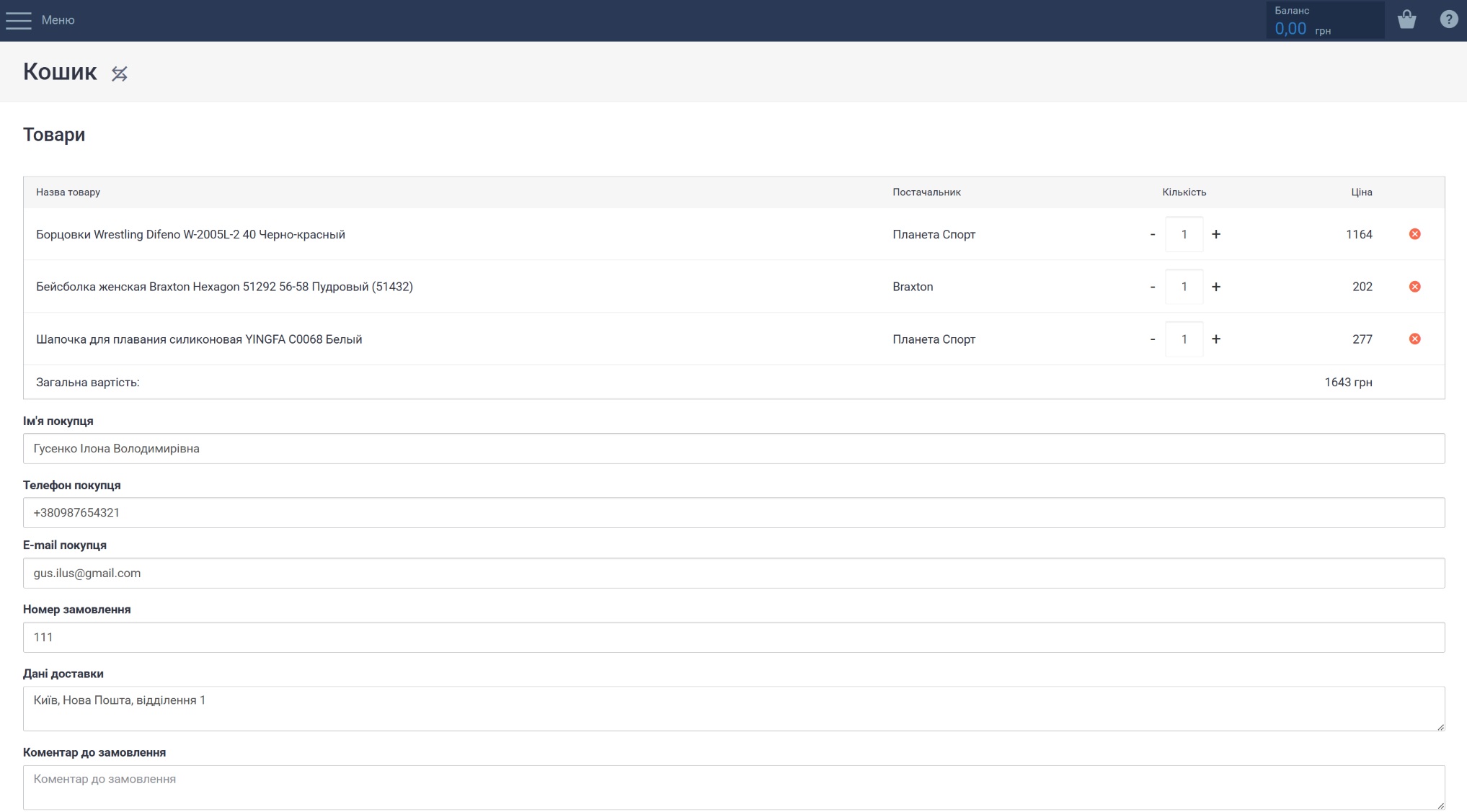This screenshot has width=1467, height=812.
Task: Click the Ціна column header
Action: click(x=1362, y=192)
